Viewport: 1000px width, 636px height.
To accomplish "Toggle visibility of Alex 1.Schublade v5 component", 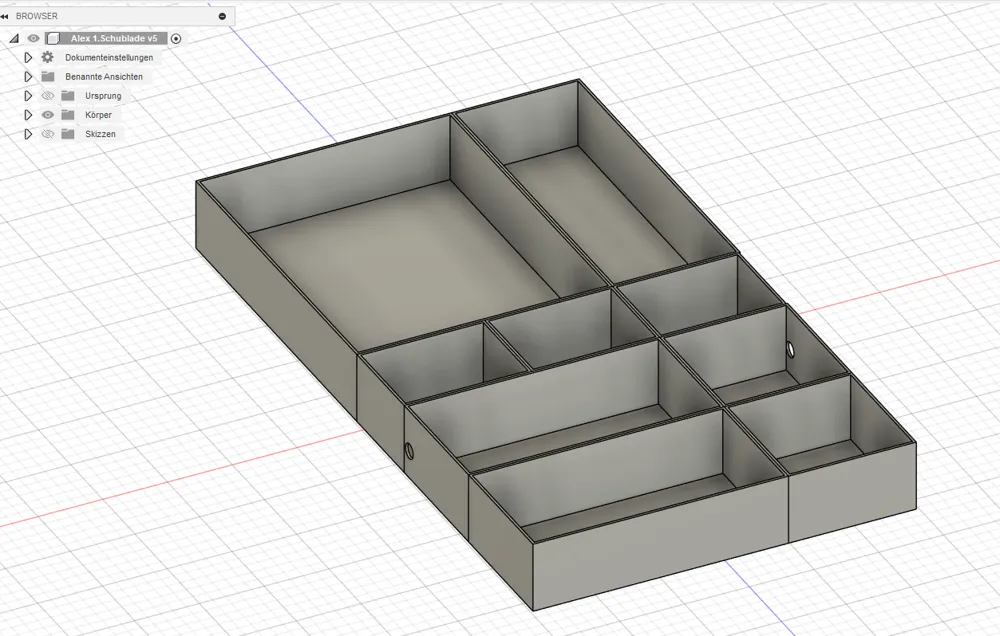I will click(33, 38).
